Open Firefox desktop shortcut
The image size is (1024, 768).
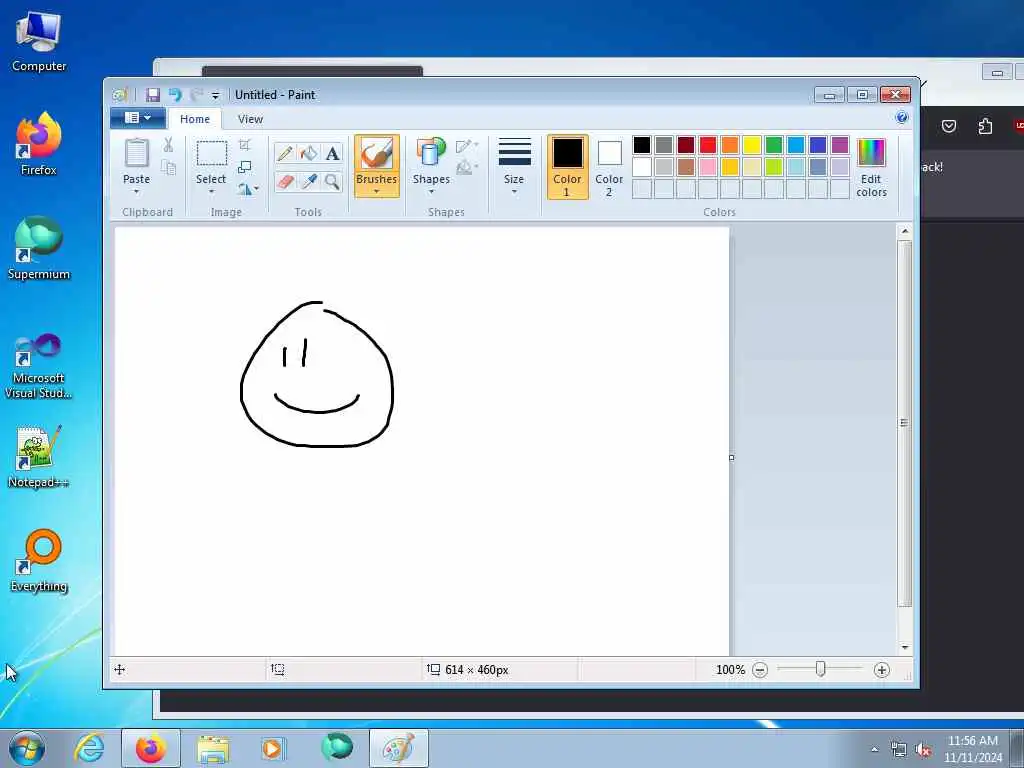click(39, 145)
